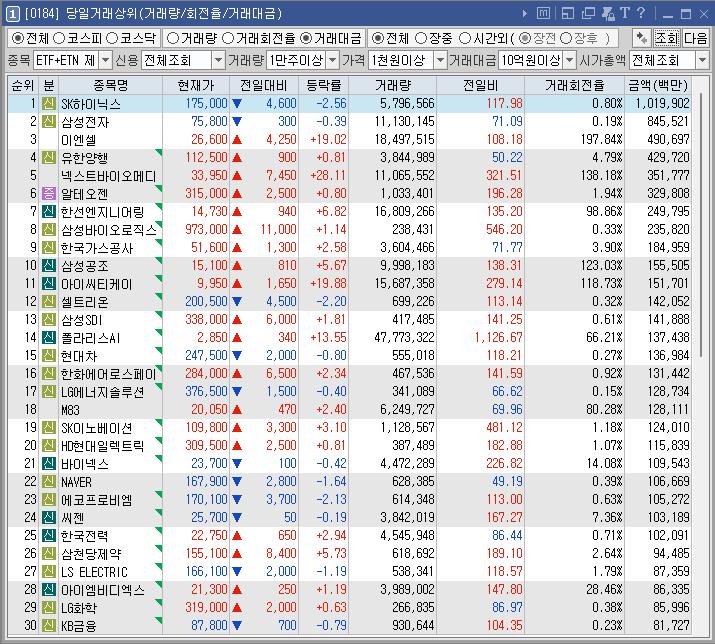Image resolution: width=715 pixels, height=644 pixels.
Task: Sort by 금액(백만) column header
Action: 658,85
